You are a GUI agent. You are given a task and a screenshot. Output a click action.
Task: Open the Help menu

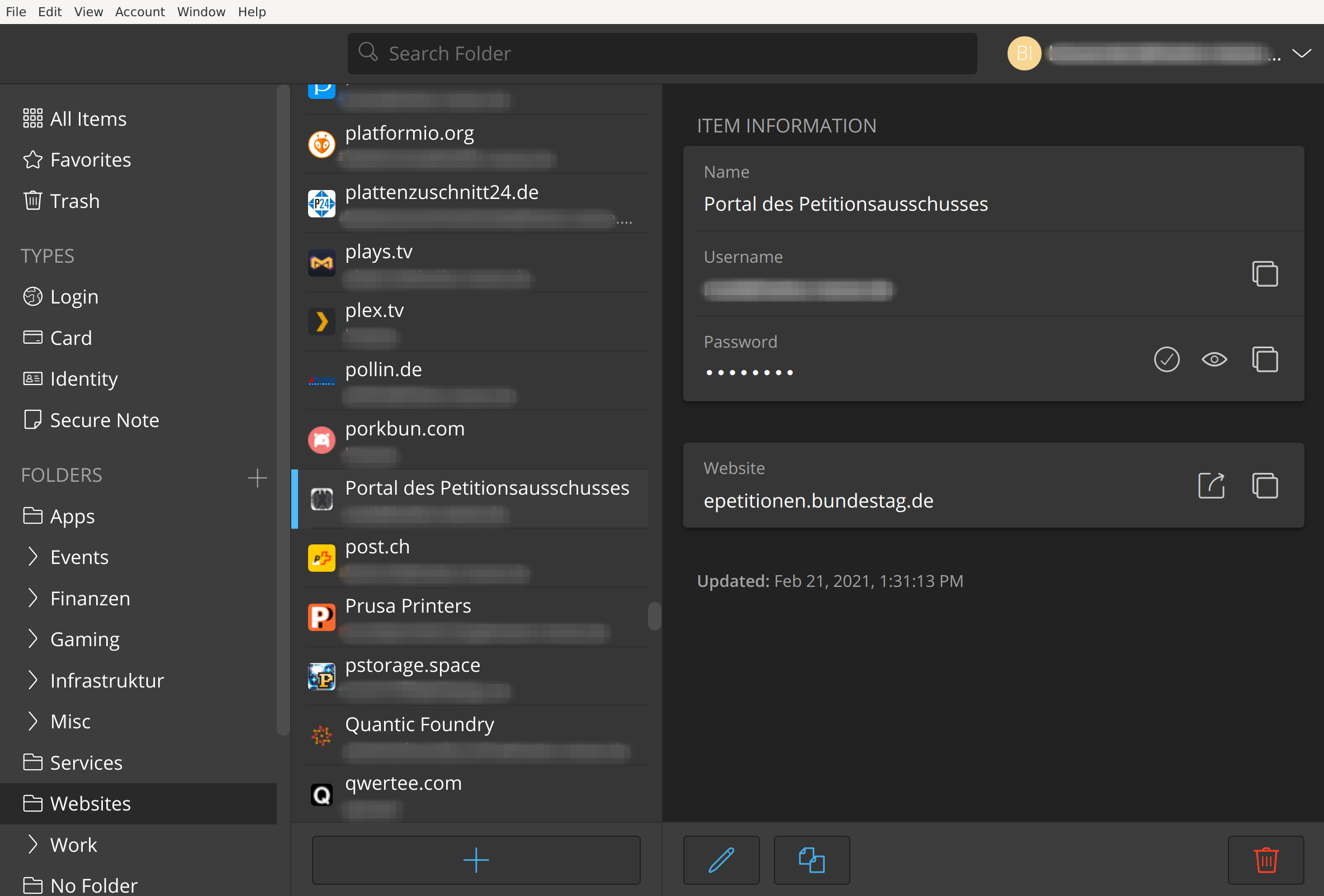[252, 11]
